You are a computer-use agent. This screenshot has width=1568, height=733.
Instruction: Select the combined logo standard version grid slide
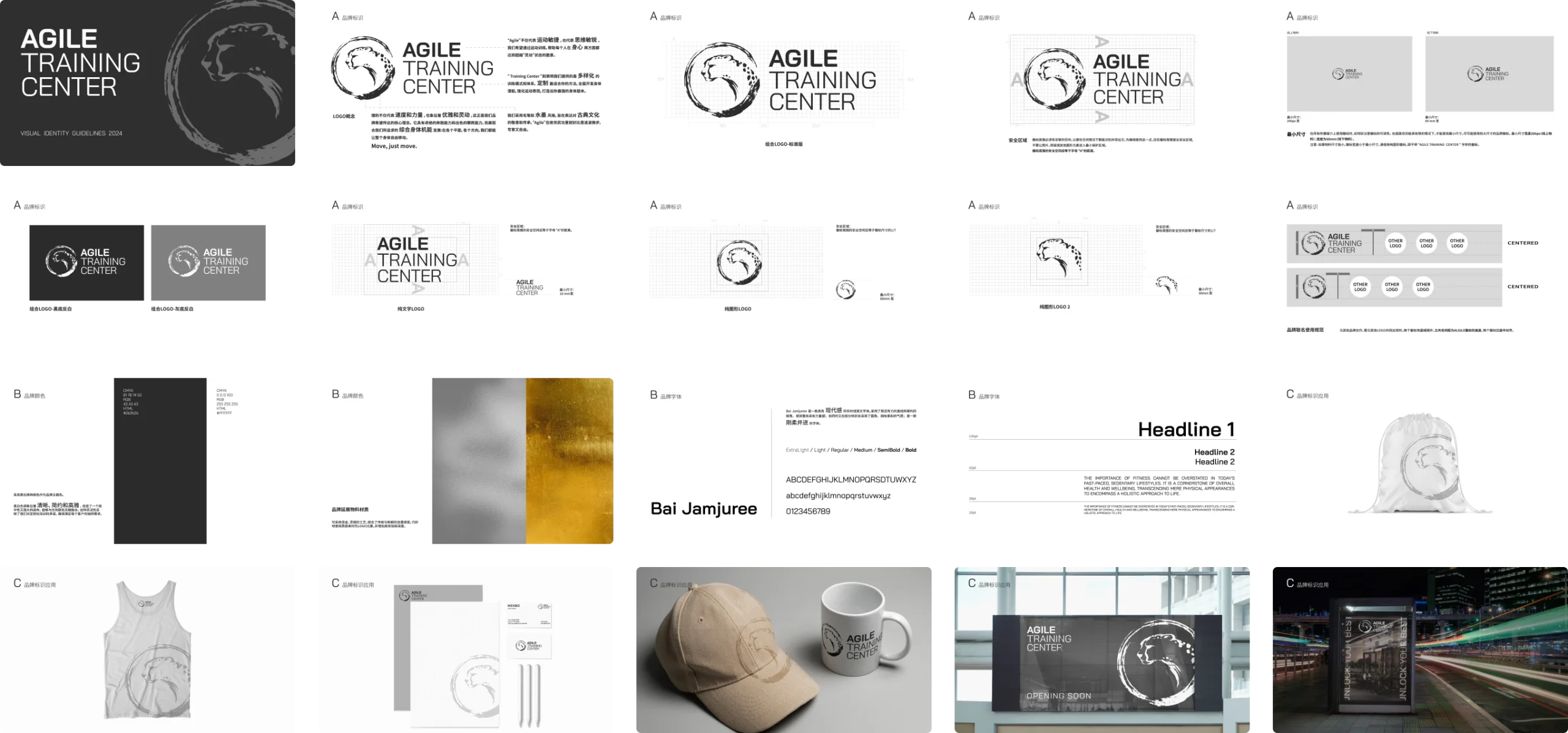(x=783, y=83)
